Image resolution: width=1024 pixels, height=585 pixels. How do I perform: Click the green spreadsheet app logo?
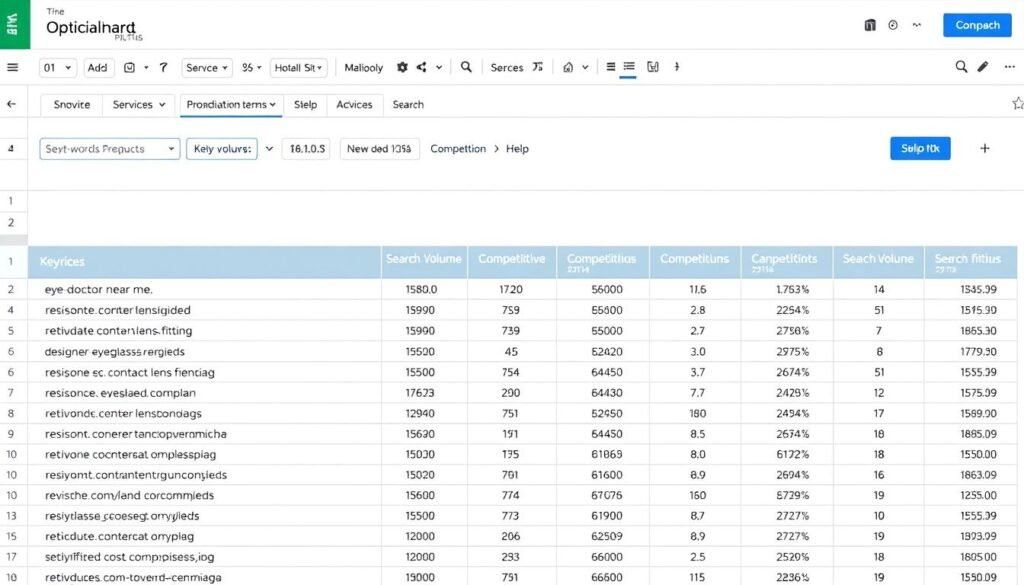(14, 24)
